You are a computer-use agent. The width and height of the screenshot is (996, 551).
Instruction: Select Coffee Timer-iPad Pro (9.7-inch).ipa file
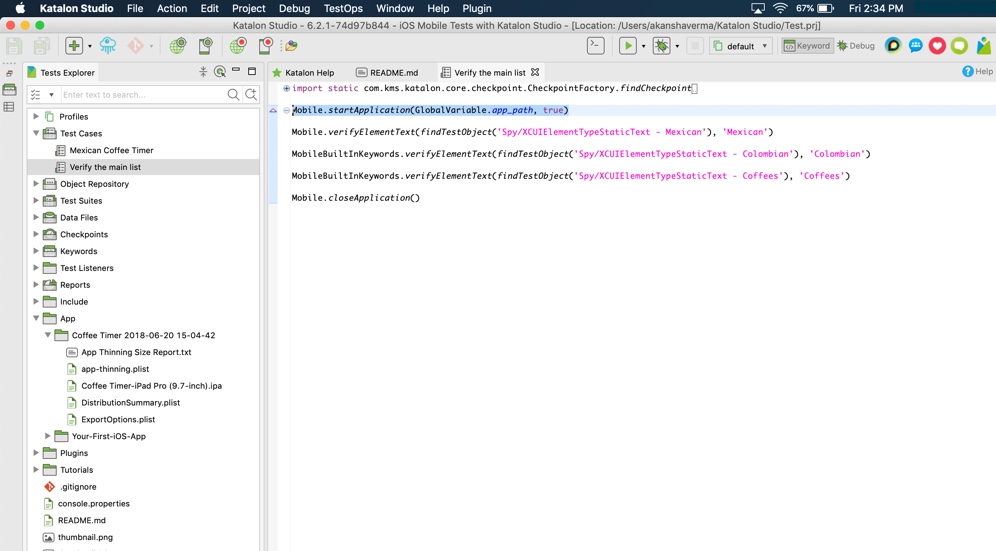151,386
